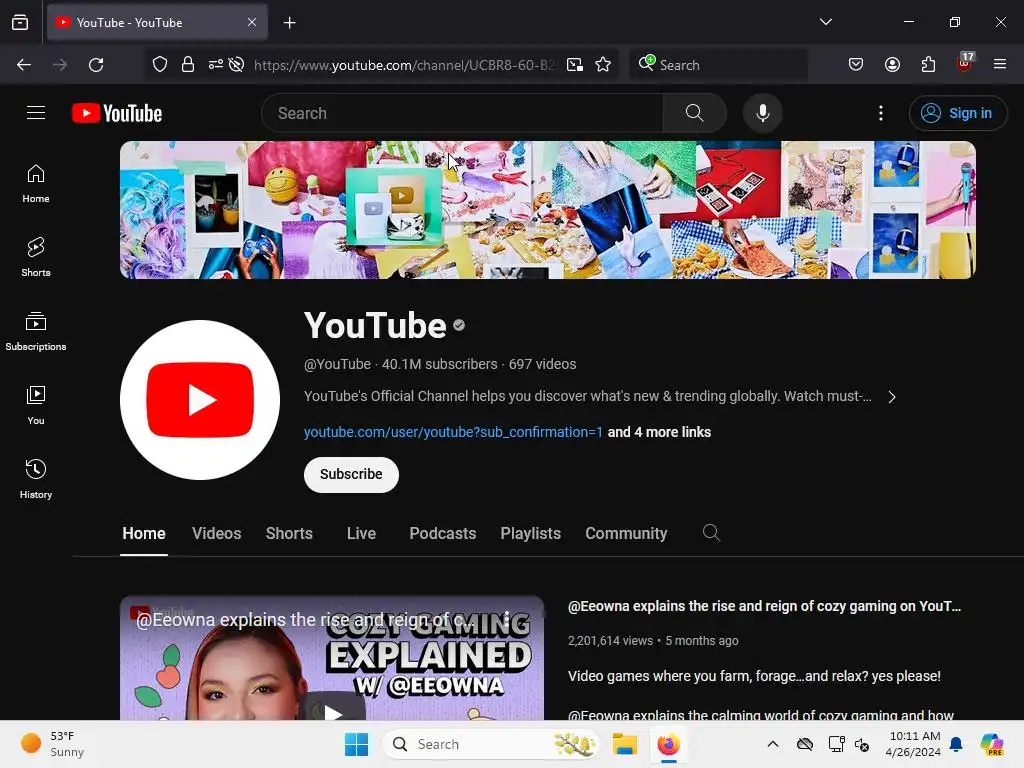
Task: Click the taskbar Search box
Action: 491,744
